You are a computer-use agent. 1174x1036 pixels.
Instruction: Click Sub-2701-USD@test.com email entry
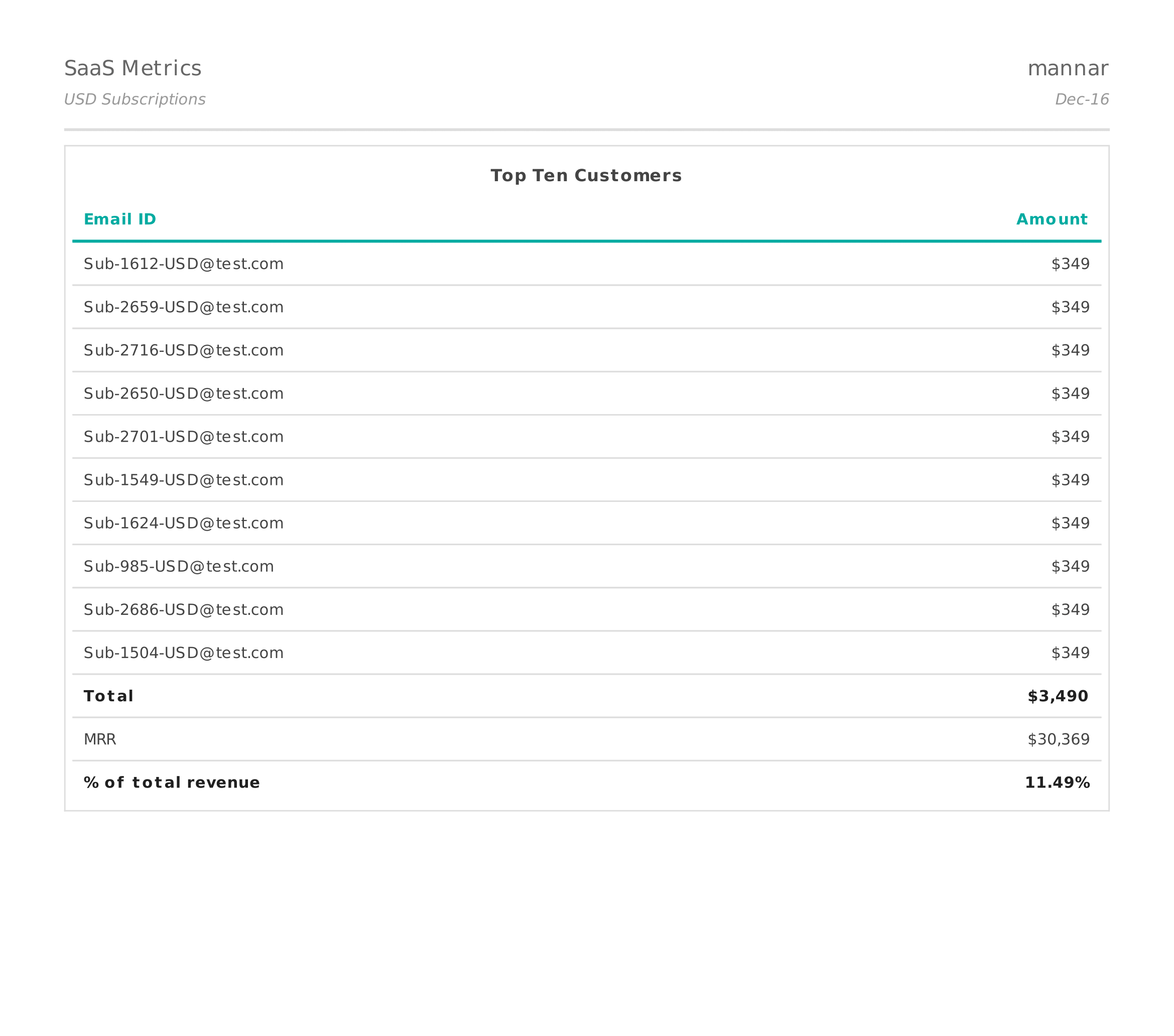[183, 437]
